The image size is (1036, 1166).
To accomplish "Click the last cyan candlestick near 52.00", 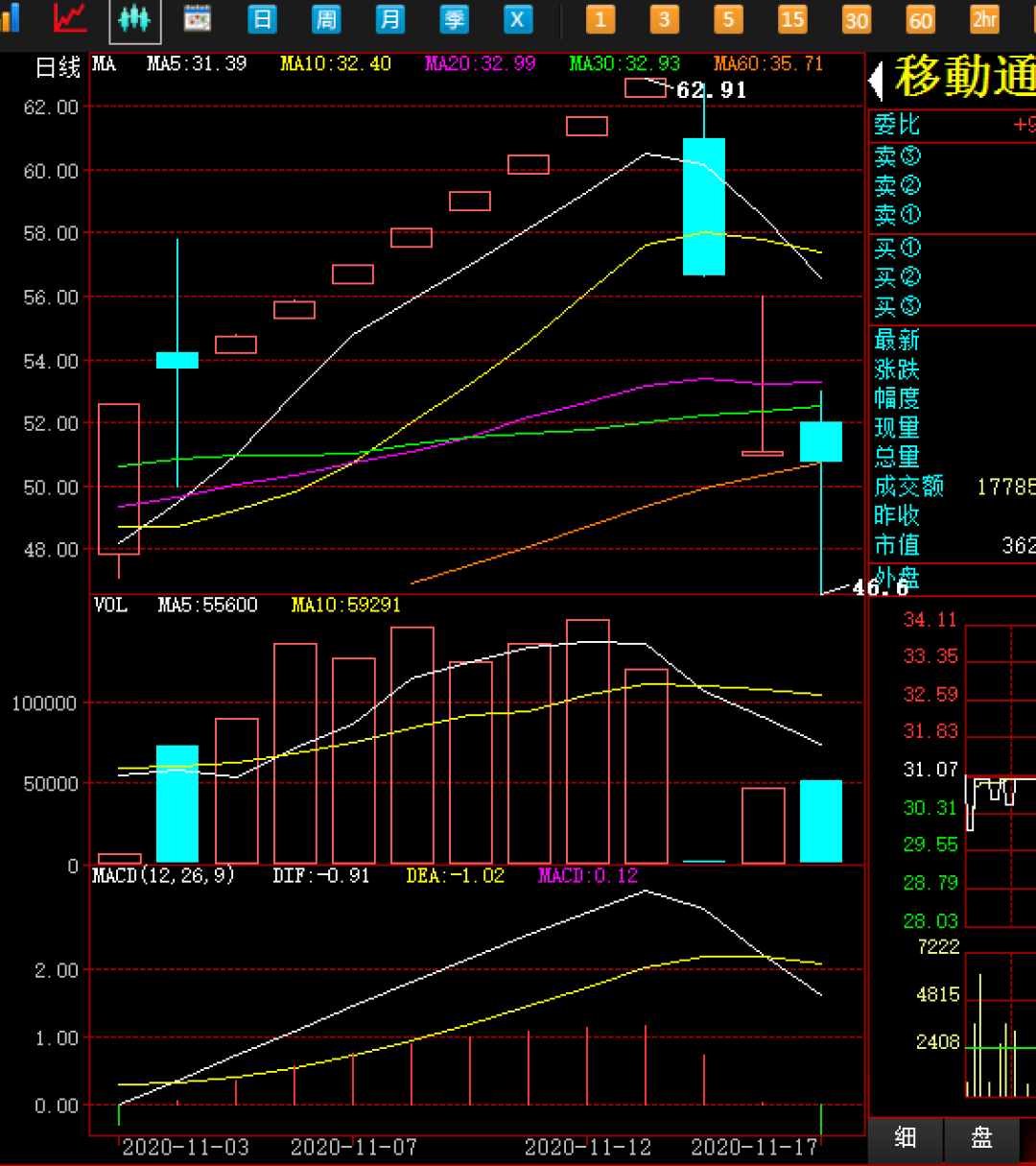I will [821, 441].
